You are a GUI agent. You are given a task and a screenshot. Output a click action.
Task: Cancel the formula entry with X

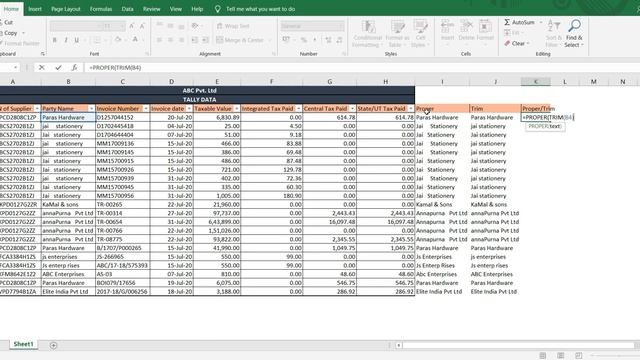click(x=41, y=68)
